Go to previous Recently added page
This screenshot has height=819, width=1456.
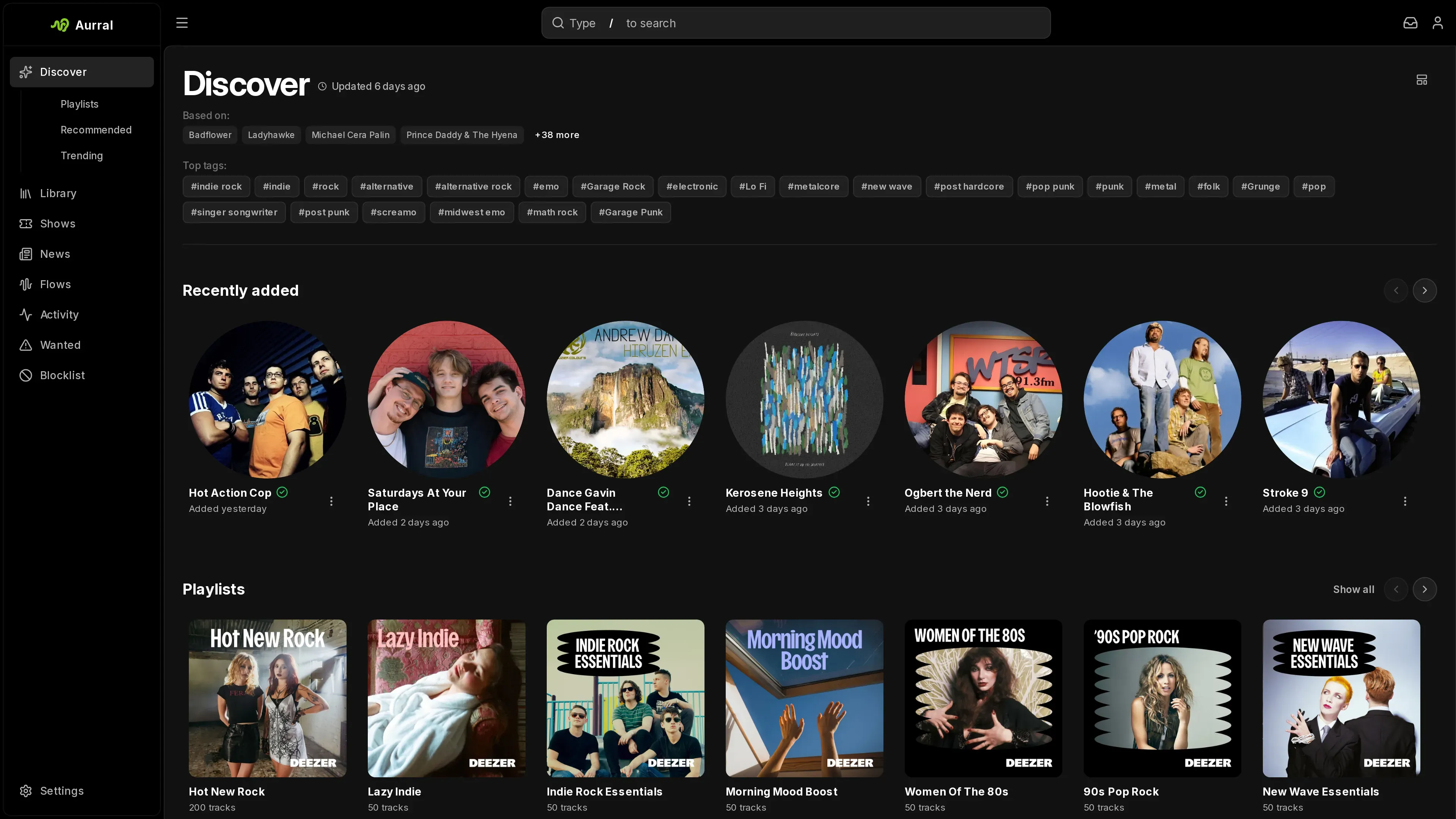(1396, 290)
